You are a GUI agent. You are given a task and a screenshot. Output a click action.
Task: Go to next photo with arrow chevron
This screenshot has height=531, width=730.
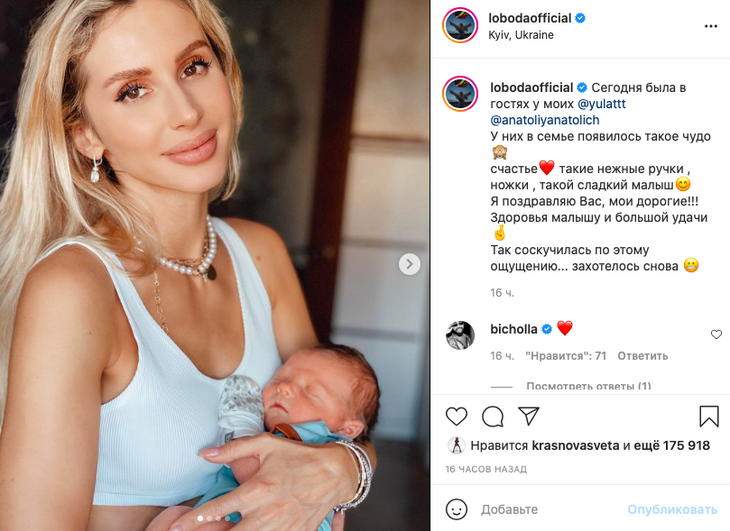tap(410, 264)
